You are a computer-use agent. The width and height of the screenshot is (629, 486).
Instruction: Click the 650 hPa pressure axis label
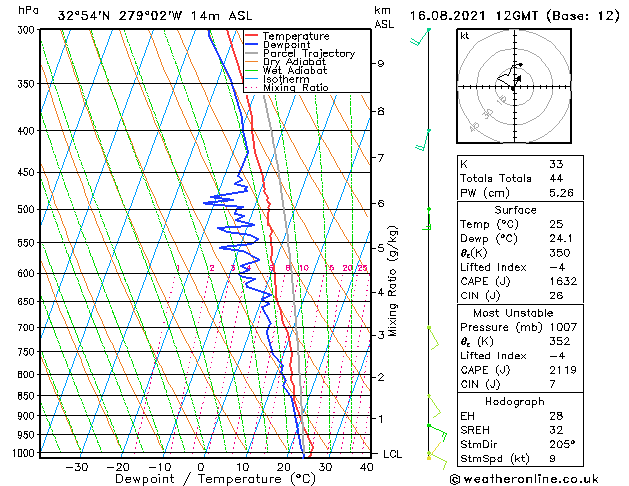[28, 302]
